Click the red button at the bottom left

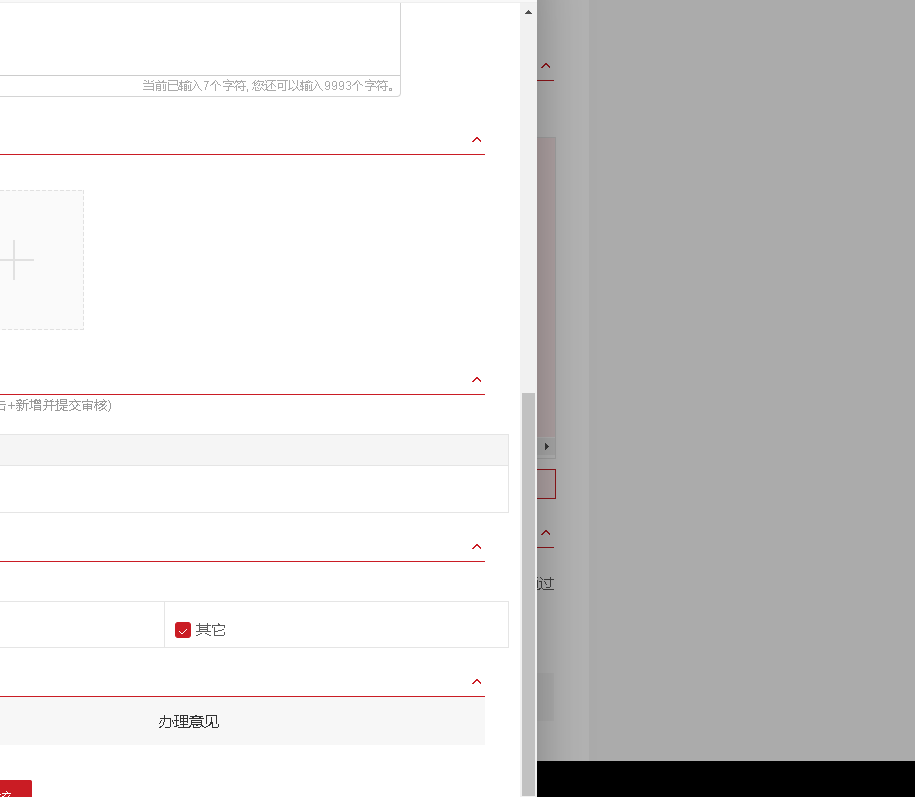[x=14, y=789]
